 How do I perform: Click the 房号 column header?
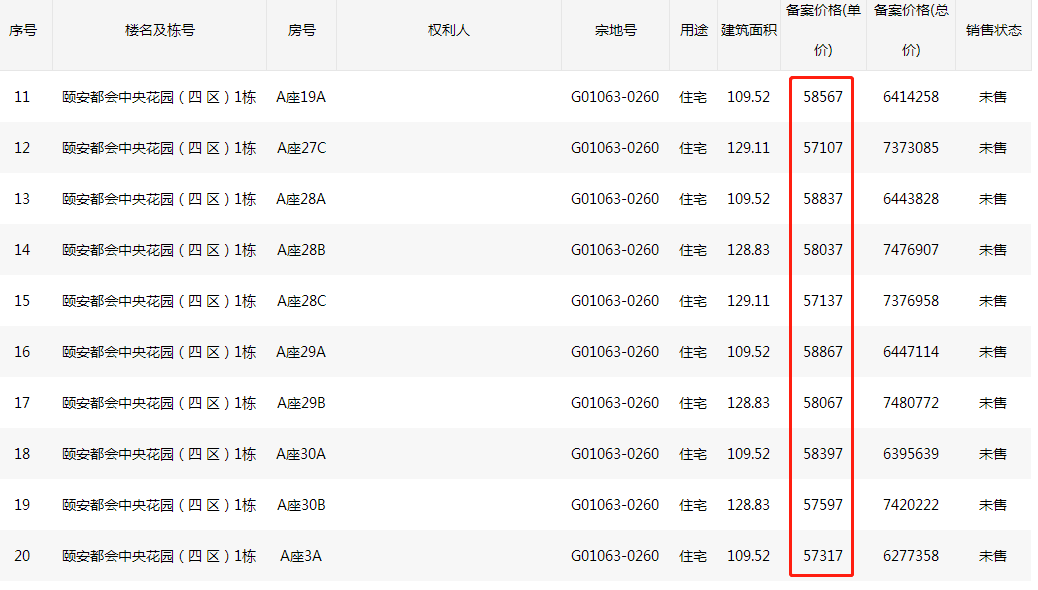pyautogui.click(x=301, y=30)
